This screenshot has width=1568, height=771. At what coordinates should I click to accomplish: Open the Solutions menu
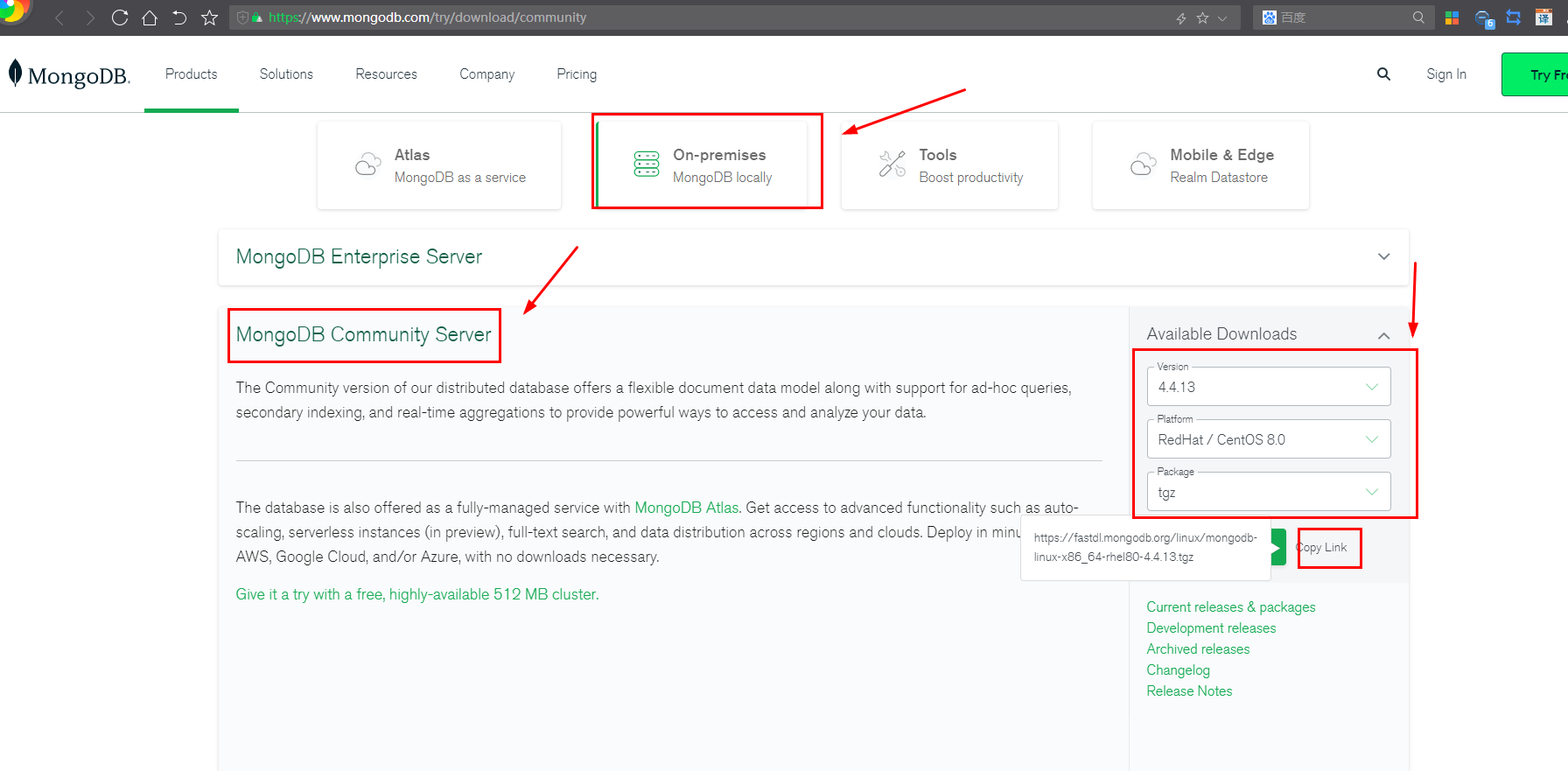point(286,74)
